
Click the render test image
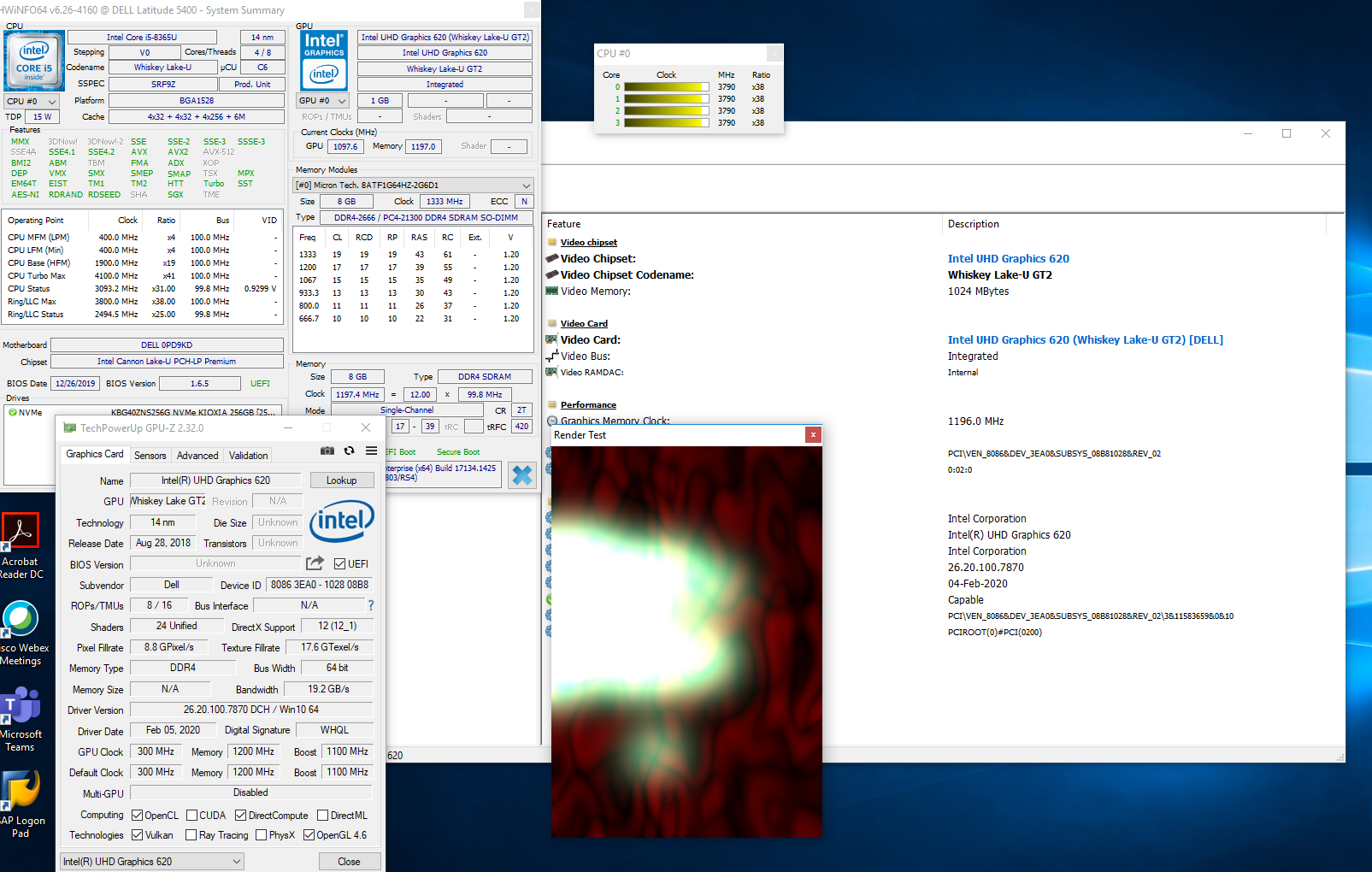[686, 641]
